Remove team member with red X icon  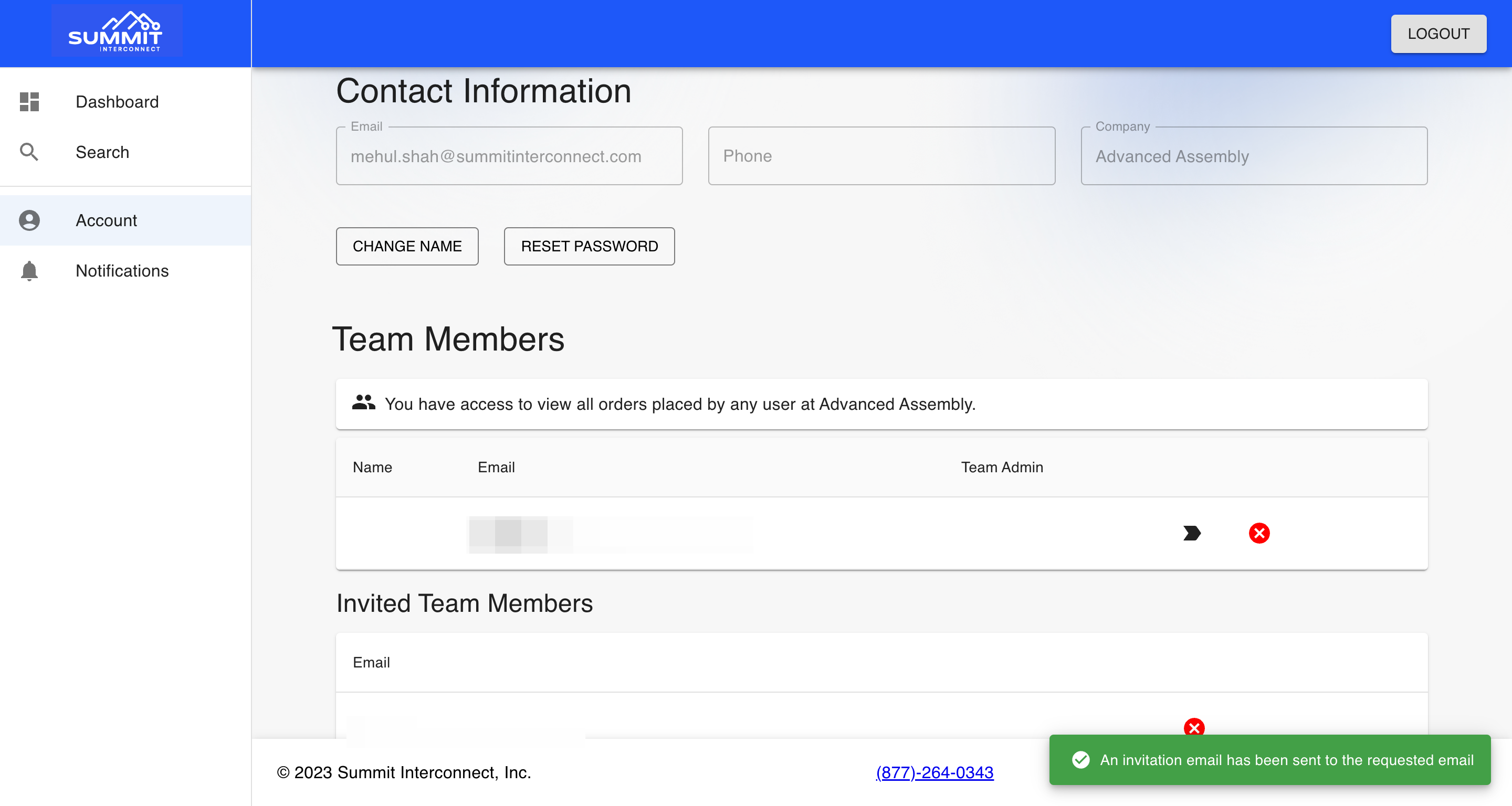click(1259, 533)
